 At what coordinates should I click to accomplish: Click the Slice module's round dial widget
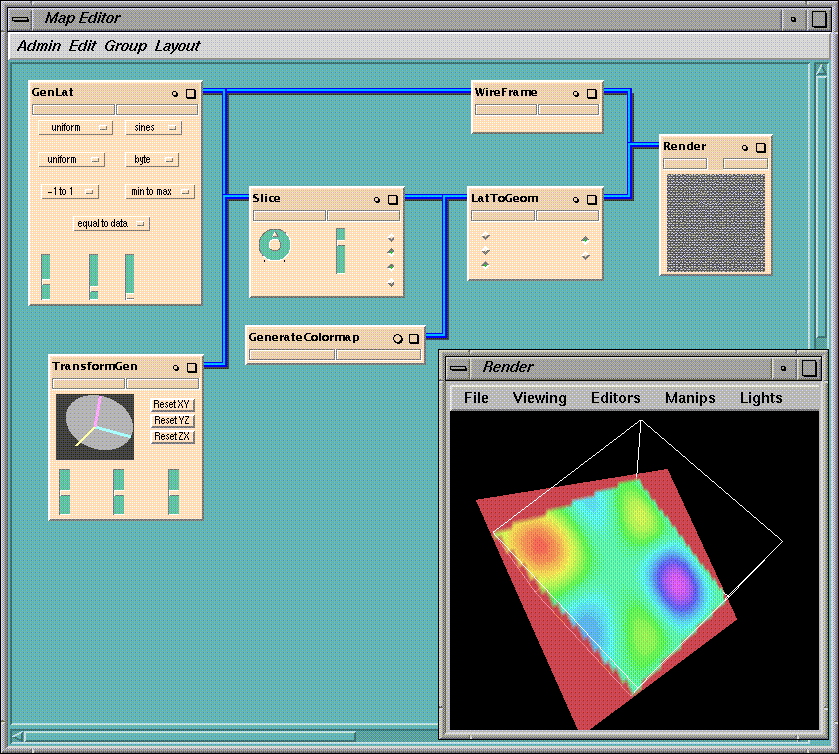[x=274, y=244]
